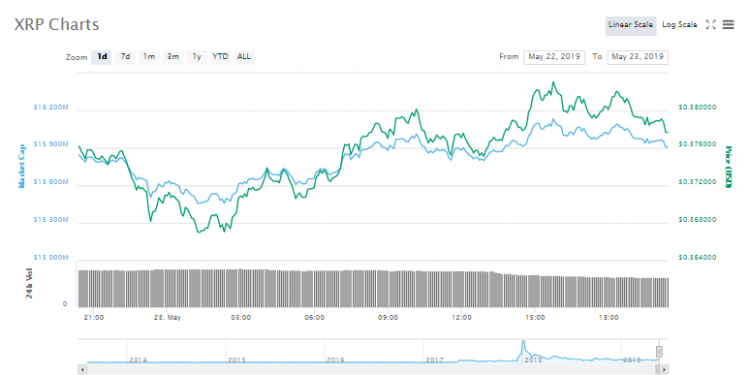Select the ALL zoom range
750x375 pixels.
point(244,57)
